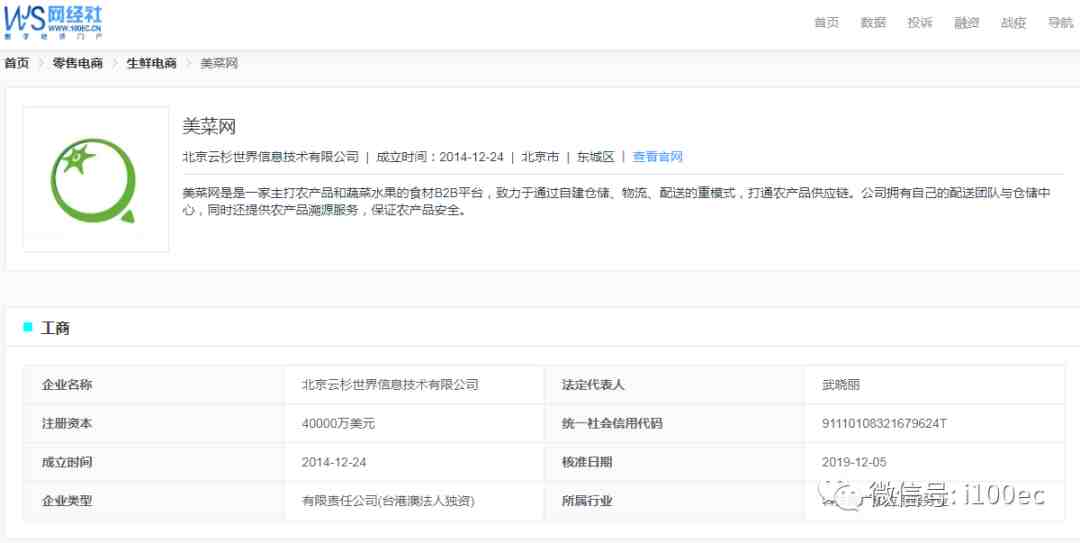Screen dimensions: 1080x543
Task: Click the 美菜网 company title heading
Action: pos(209,126)
